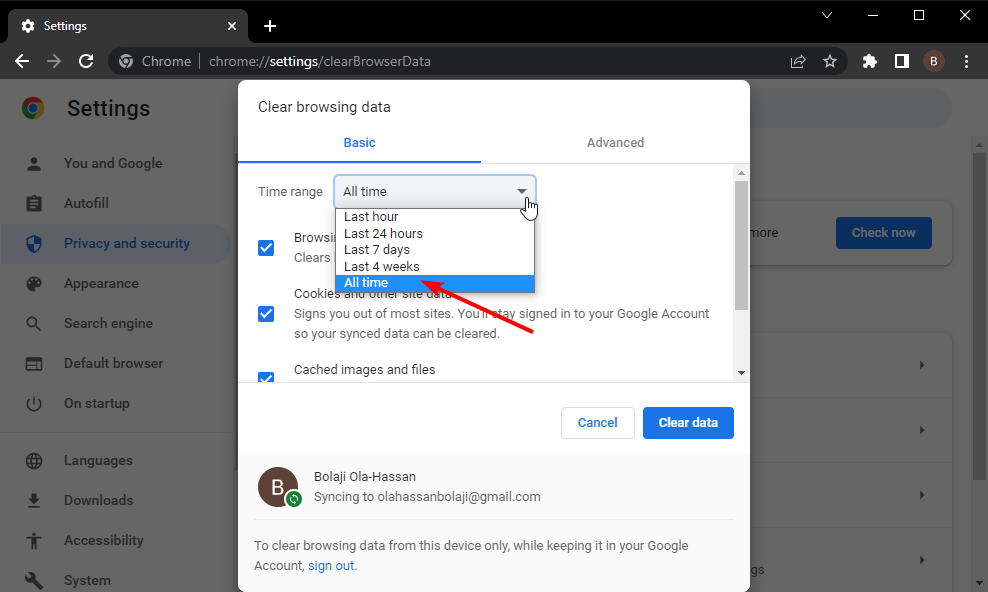Toggle Cached images and files checkbox

[x=266, y=377]
